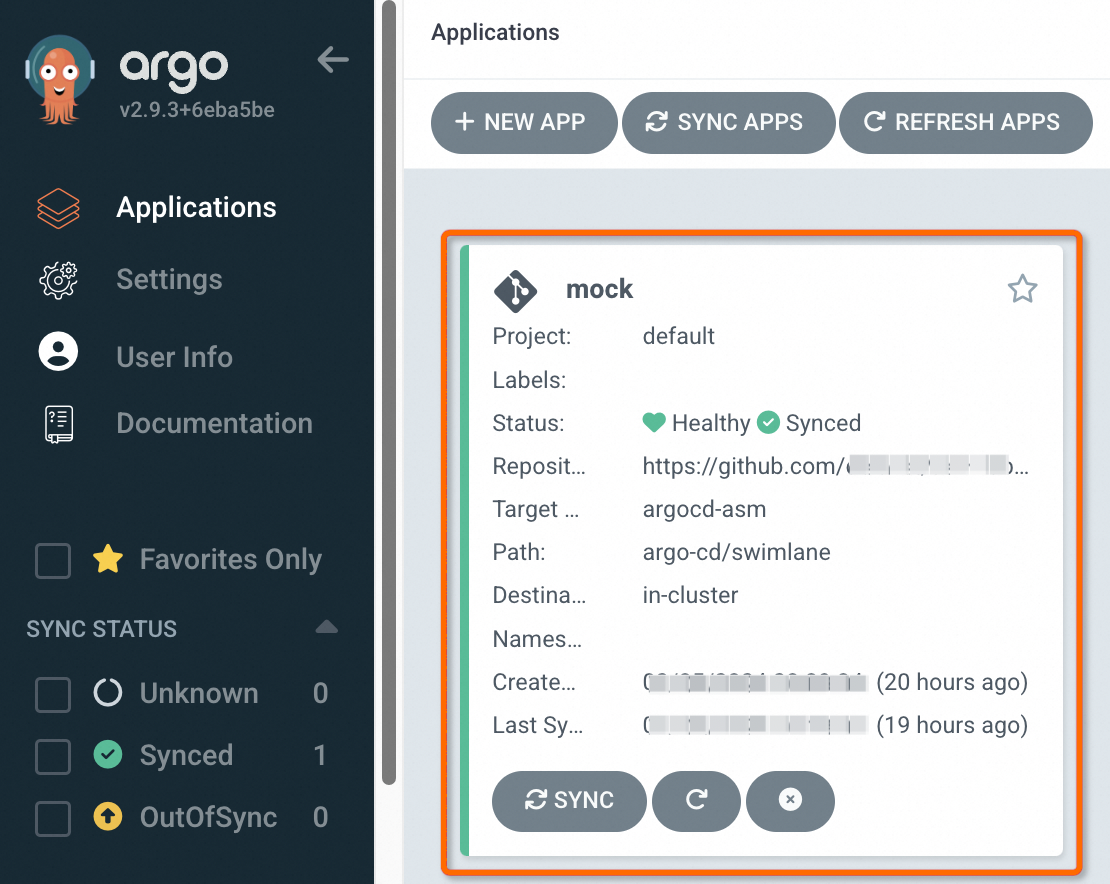Click the Applications page header title
Image resolution: width=1110 pixels, height=884 pixels.
pyautogui.click(x=495, y=33)
